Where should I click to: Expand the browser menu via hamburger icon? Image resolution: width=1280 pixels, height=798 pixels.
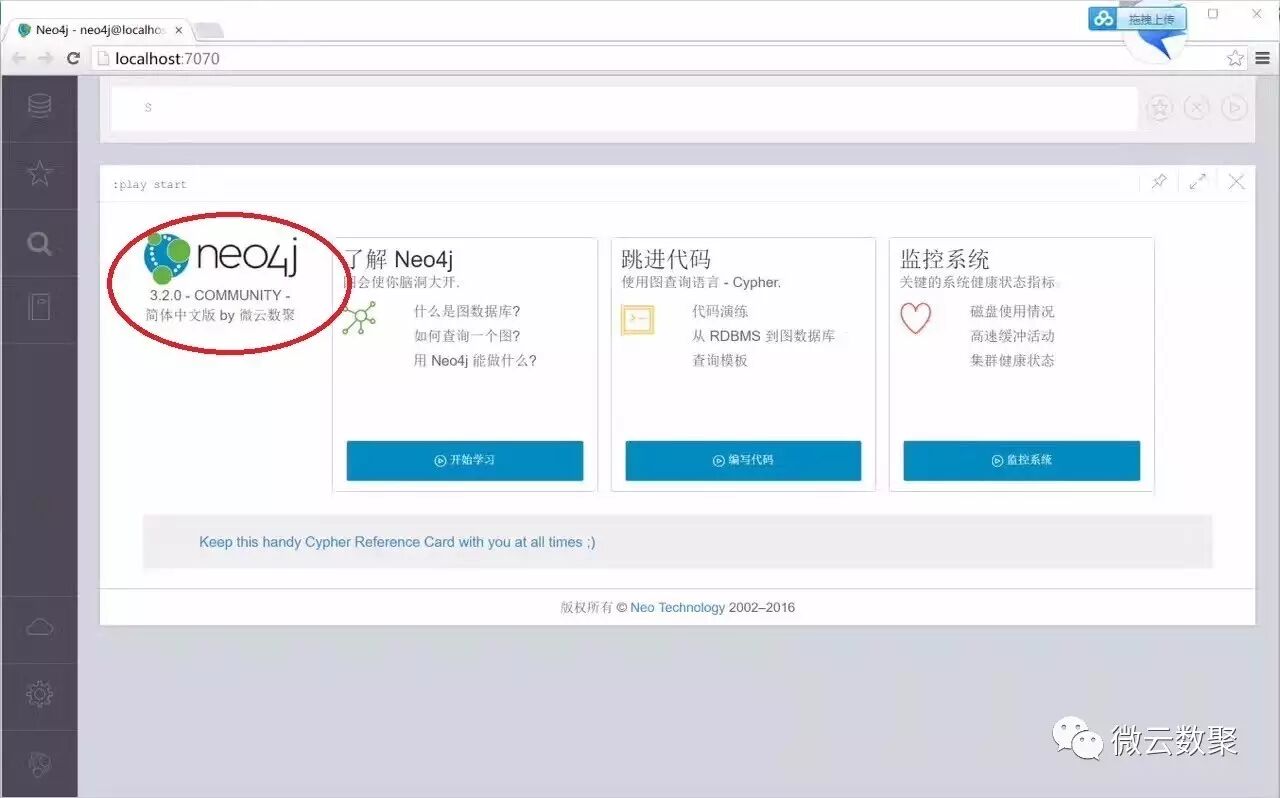[1262, 58]
